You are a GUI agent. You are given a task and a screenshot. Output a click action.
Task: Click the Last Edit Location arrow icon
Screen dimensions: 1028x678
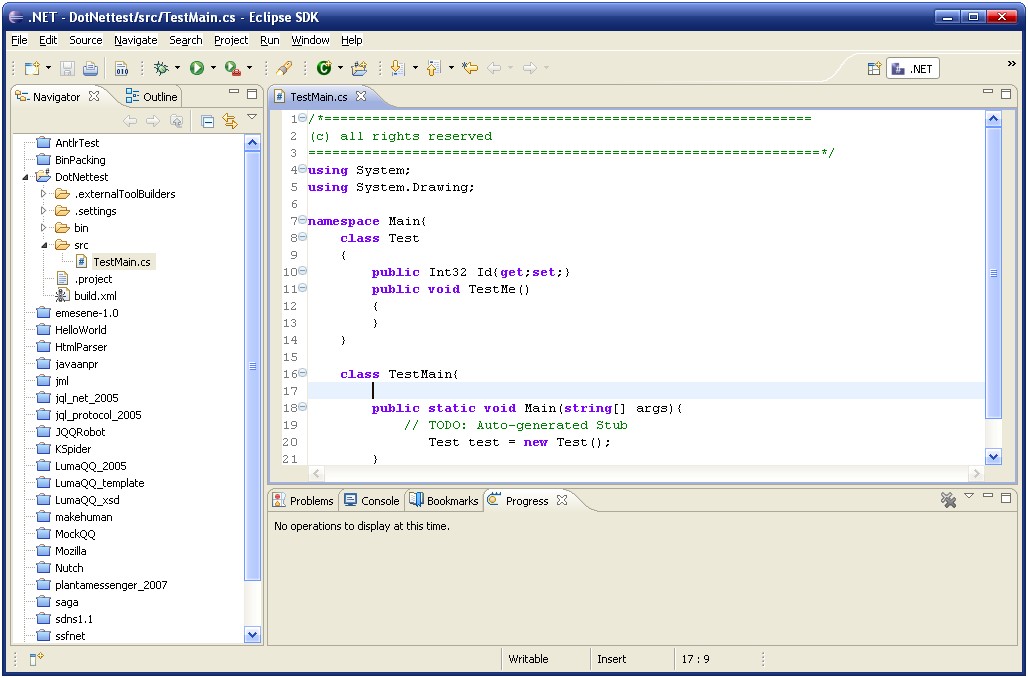(x=469, y=68)
